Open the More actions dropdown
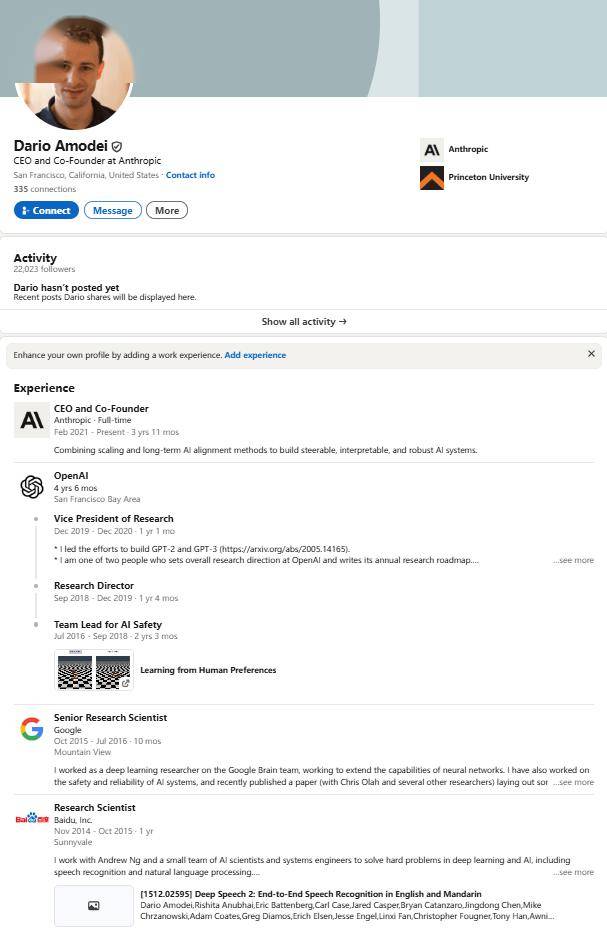Image resolution: width=607 pixels, height=929 pixels. tap(167, 210)
